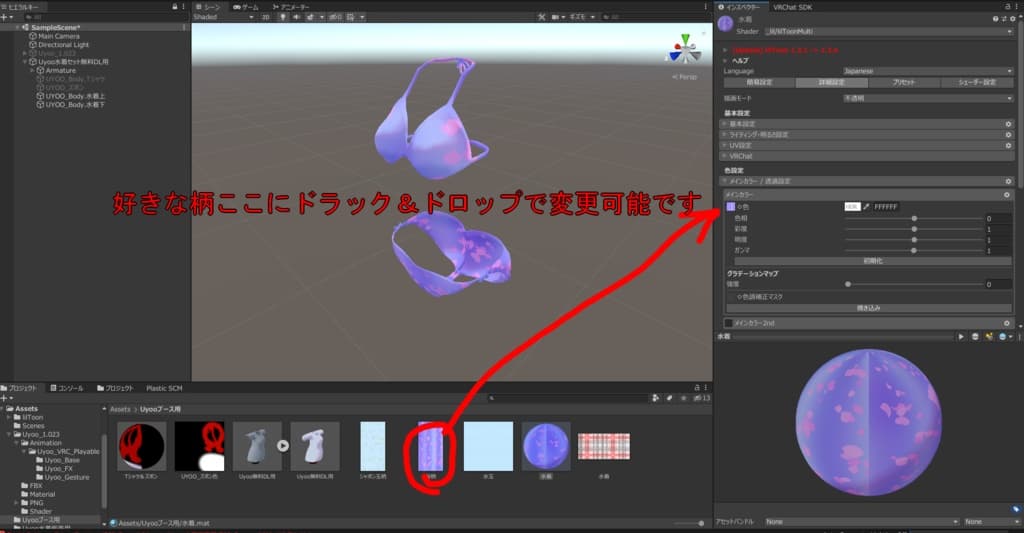This screenshot has height=533, width=1024.
Task: Open the Shaded draw mode dropdown
Action: 223,17
